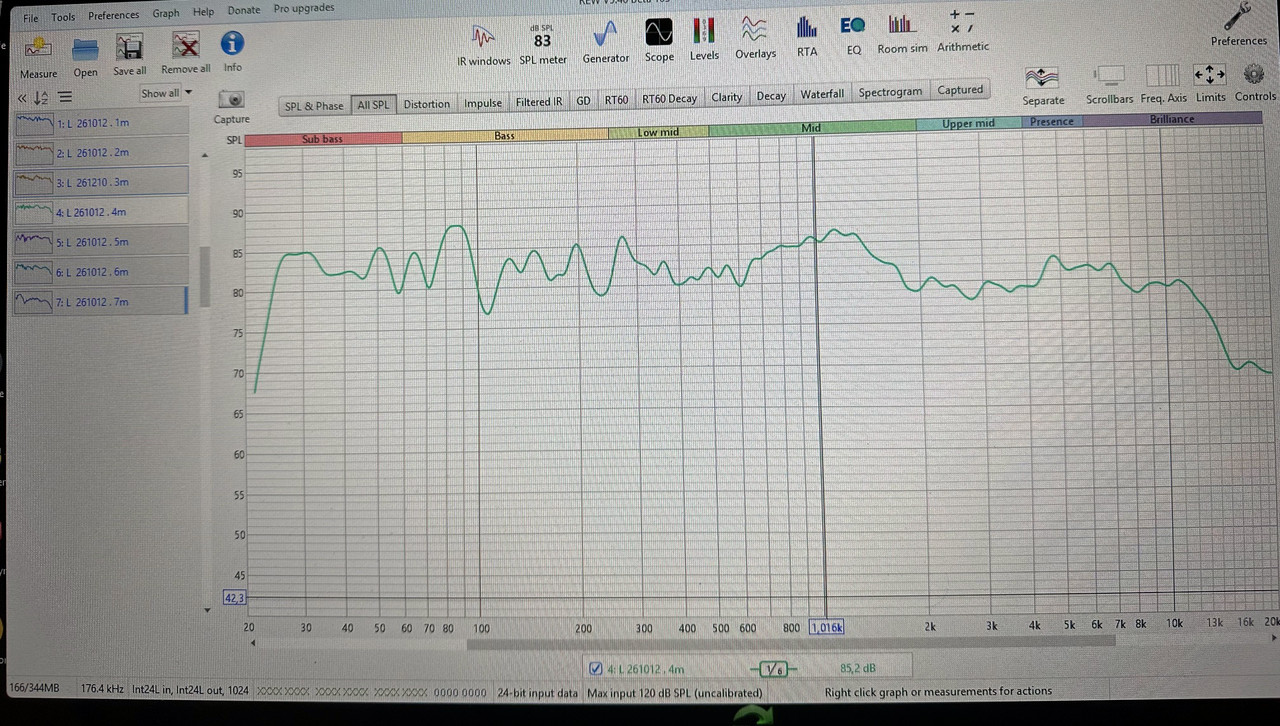Click the horizontal graph scrollbar

(x=790, y=643)
